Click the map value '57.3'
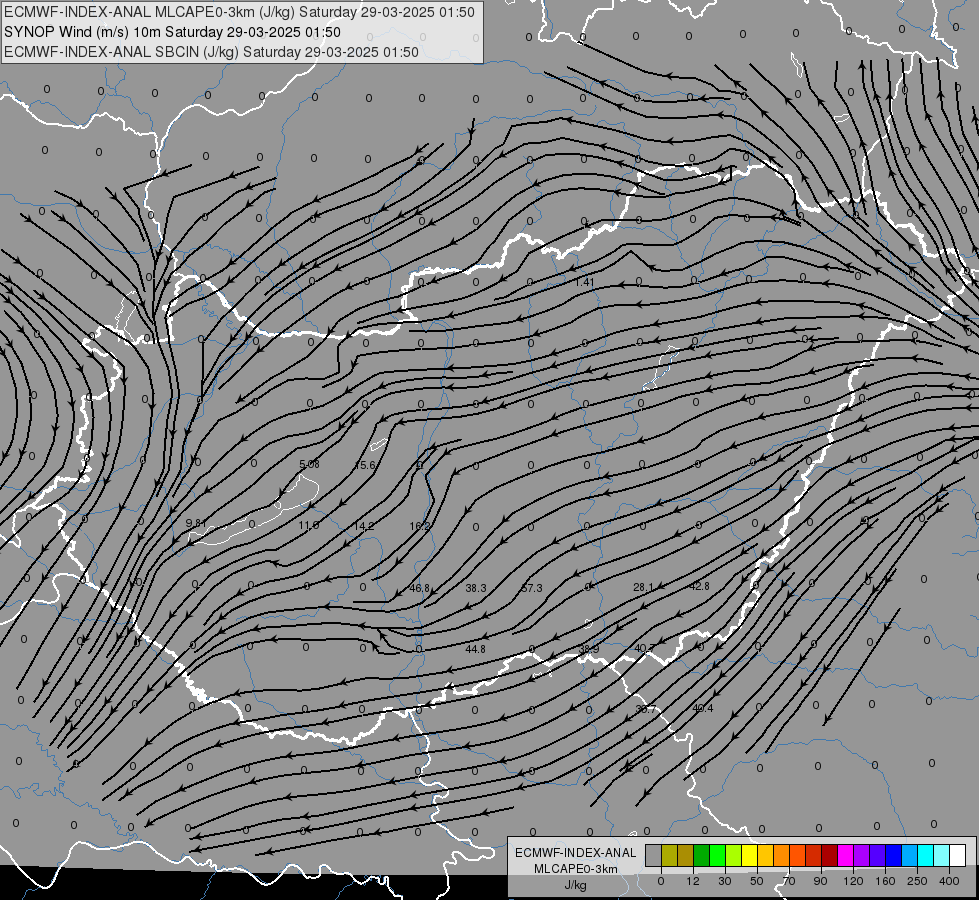The height and width of the screenshot is (900, 979). (532, 588)
